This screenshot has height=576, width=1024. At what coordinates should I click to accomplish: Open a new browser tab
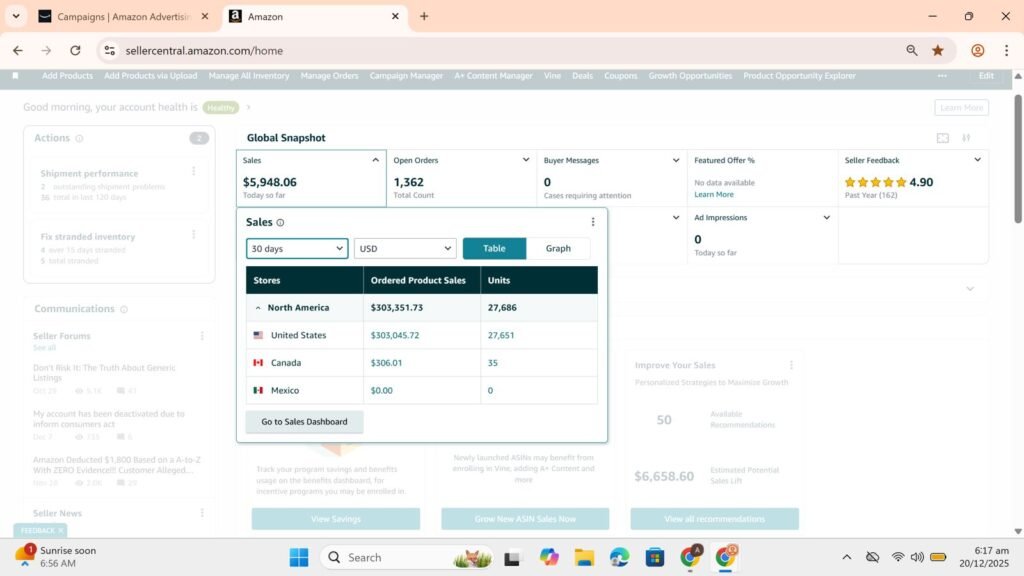coord(424,16)
